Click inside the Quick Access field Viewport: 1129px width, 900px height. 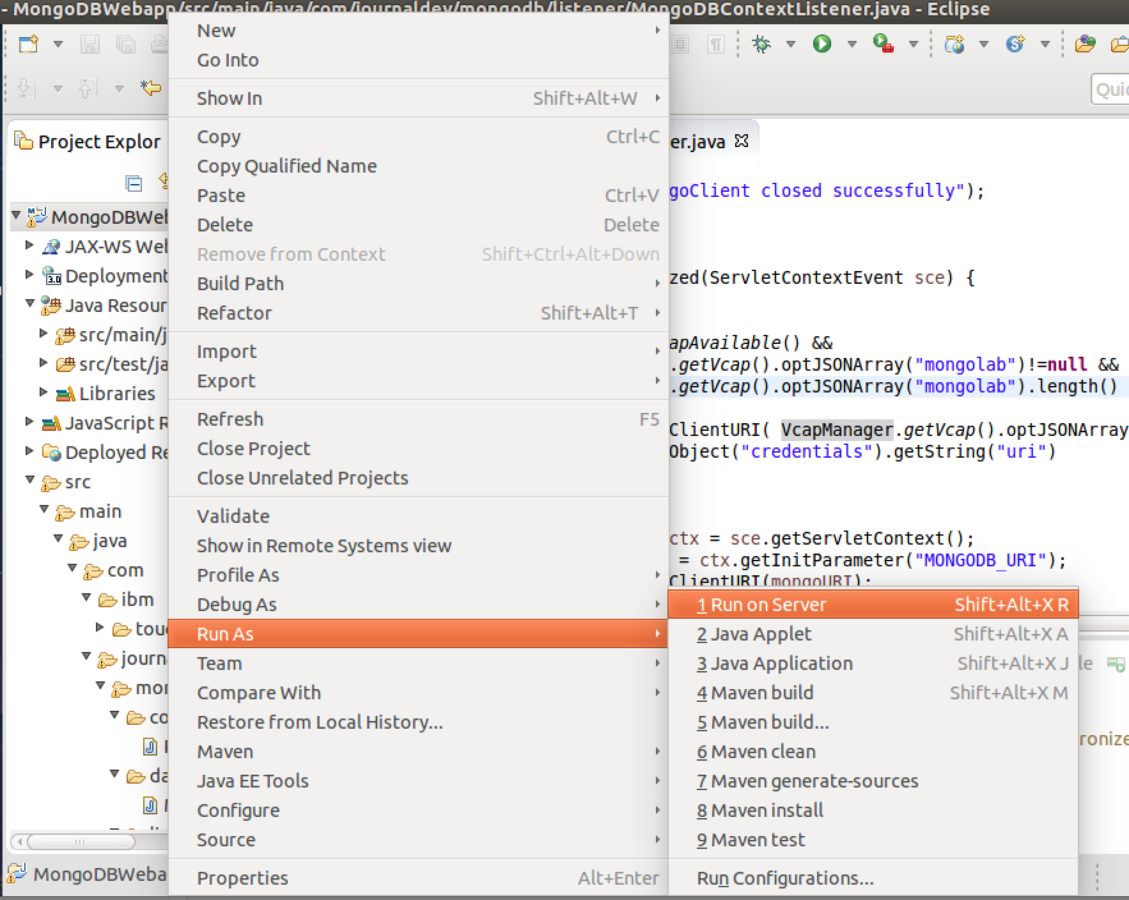1110,89
